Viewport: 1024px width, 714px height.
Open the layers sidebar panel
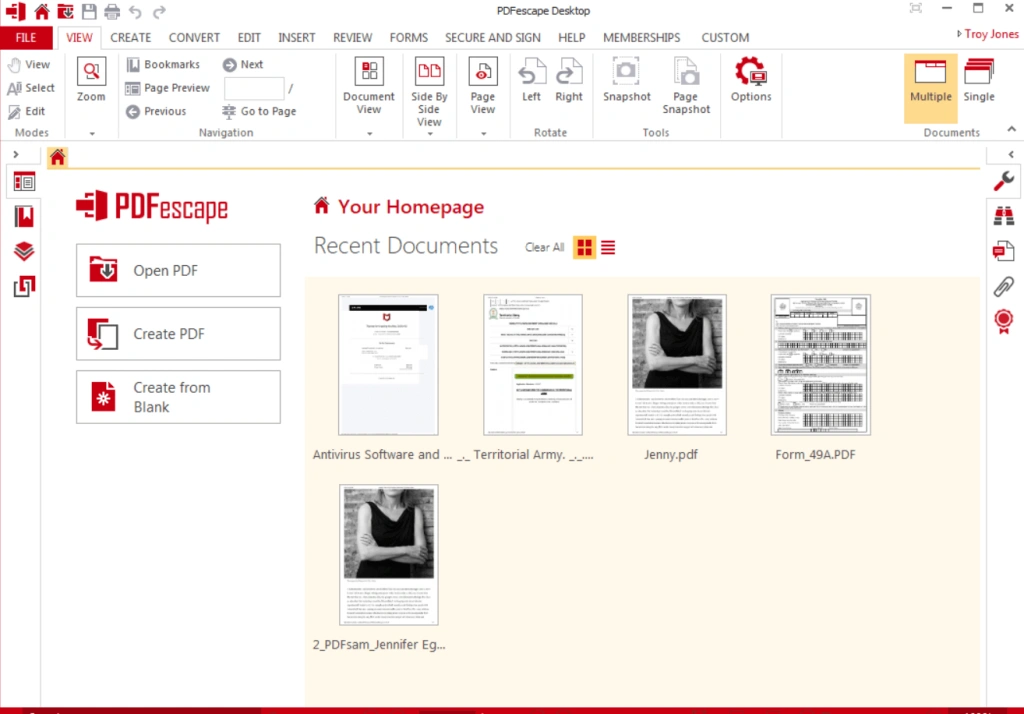click(x=24, y=252)
